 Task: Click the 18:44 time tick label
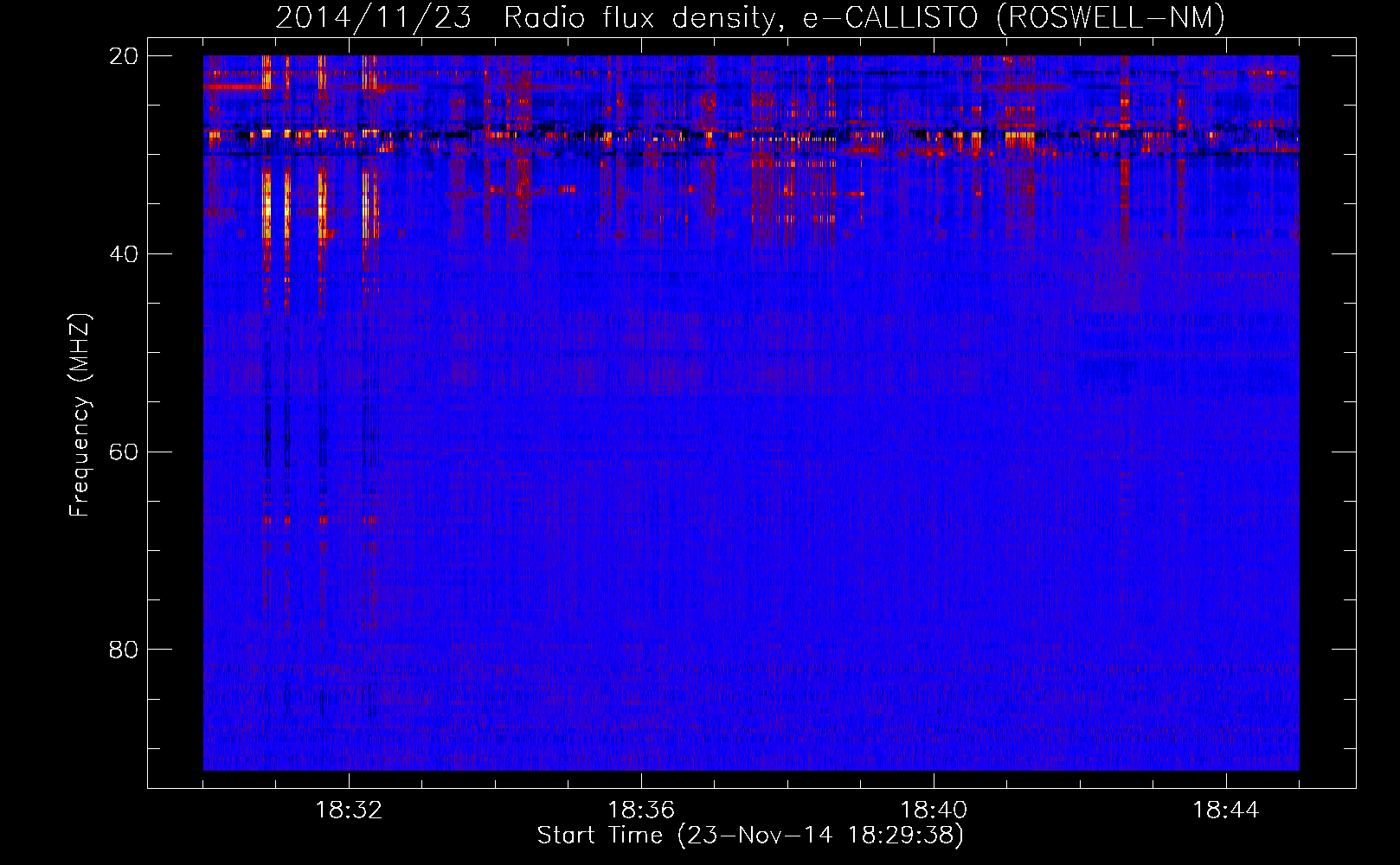(x=1226, y=811)
